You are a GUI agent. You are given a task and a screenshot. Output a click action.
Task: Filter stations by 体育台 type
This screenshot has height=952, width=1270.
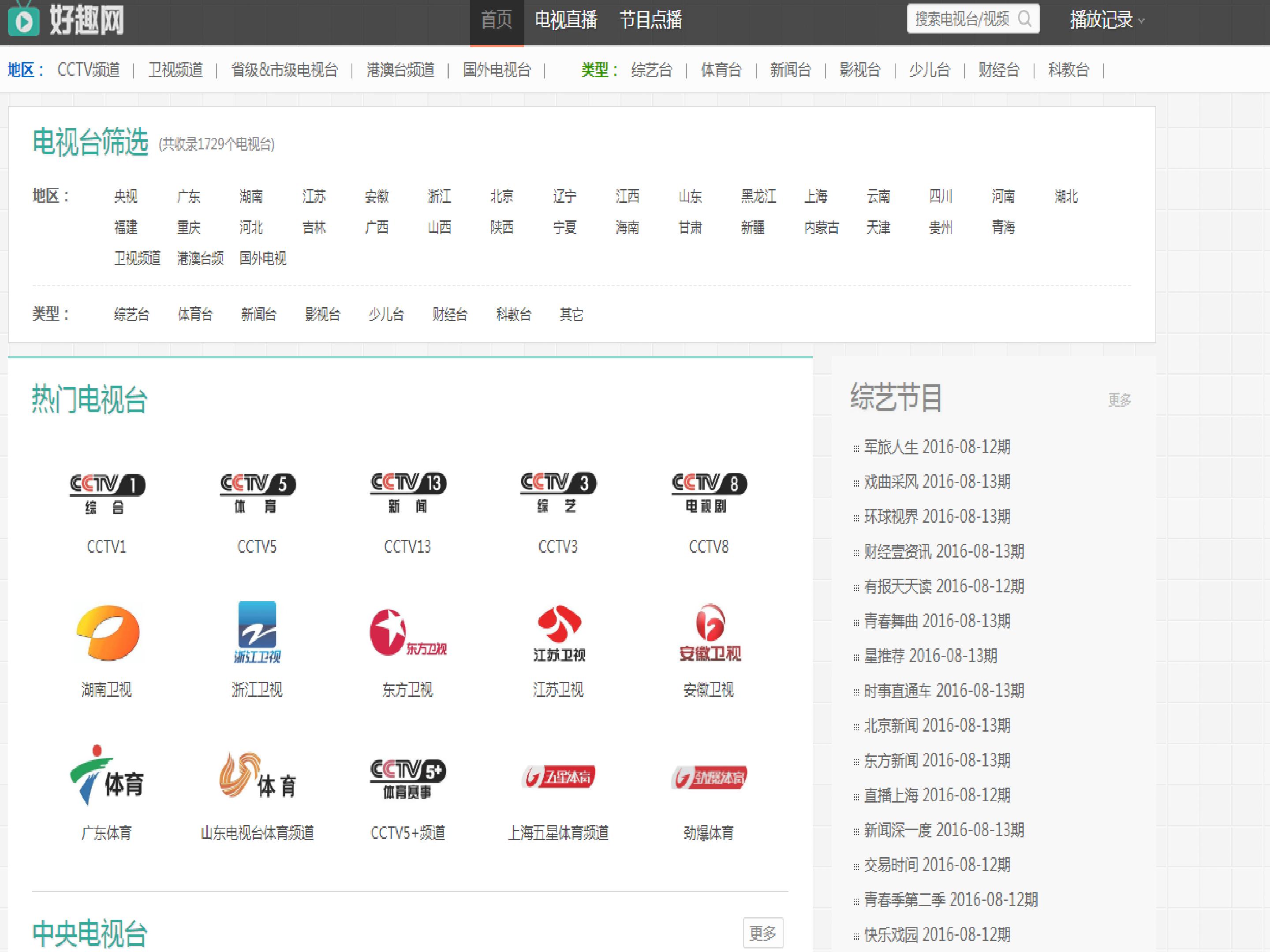[195, 314]
